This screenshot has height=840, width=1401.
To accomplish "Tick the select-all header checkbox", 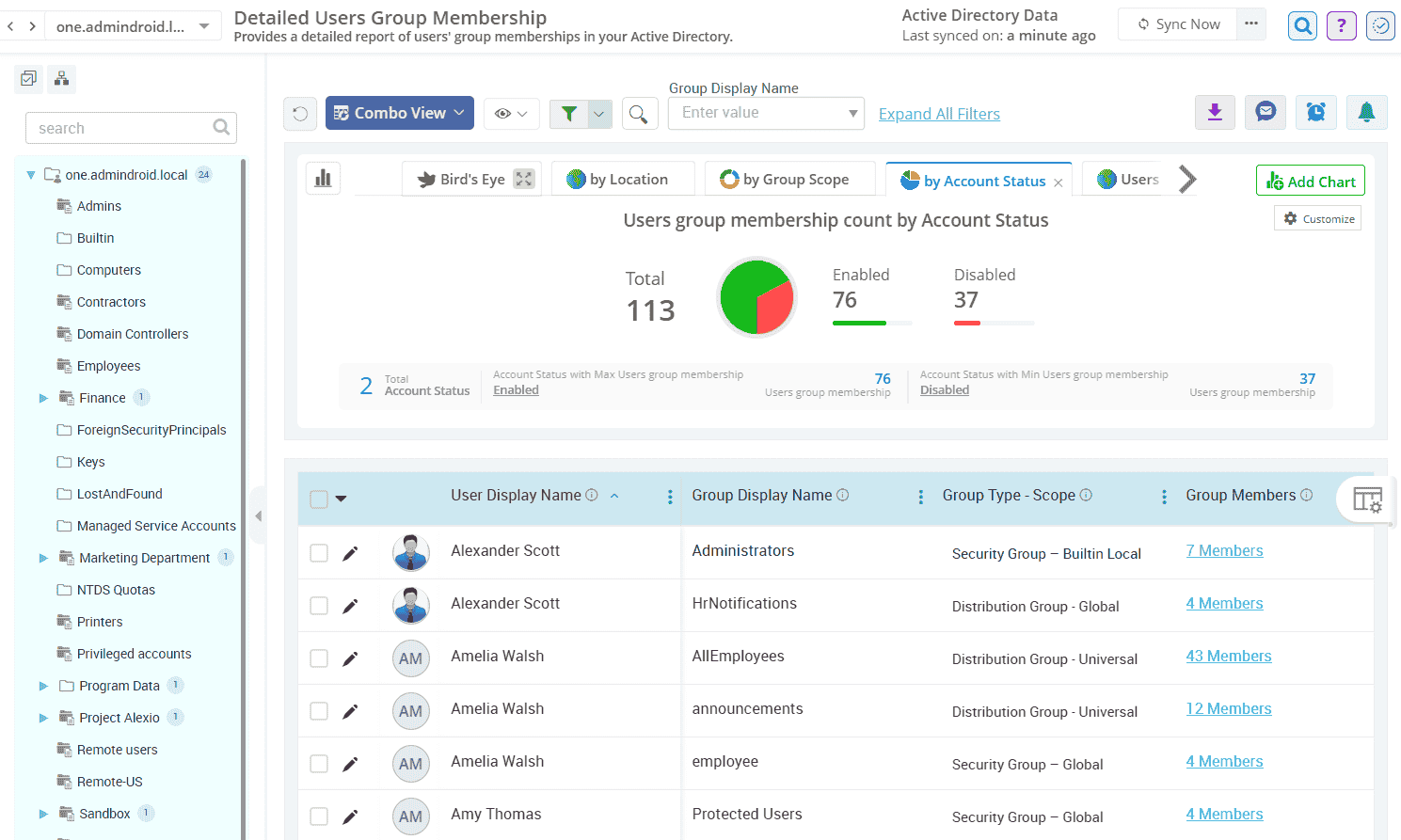I will [319, 499].
